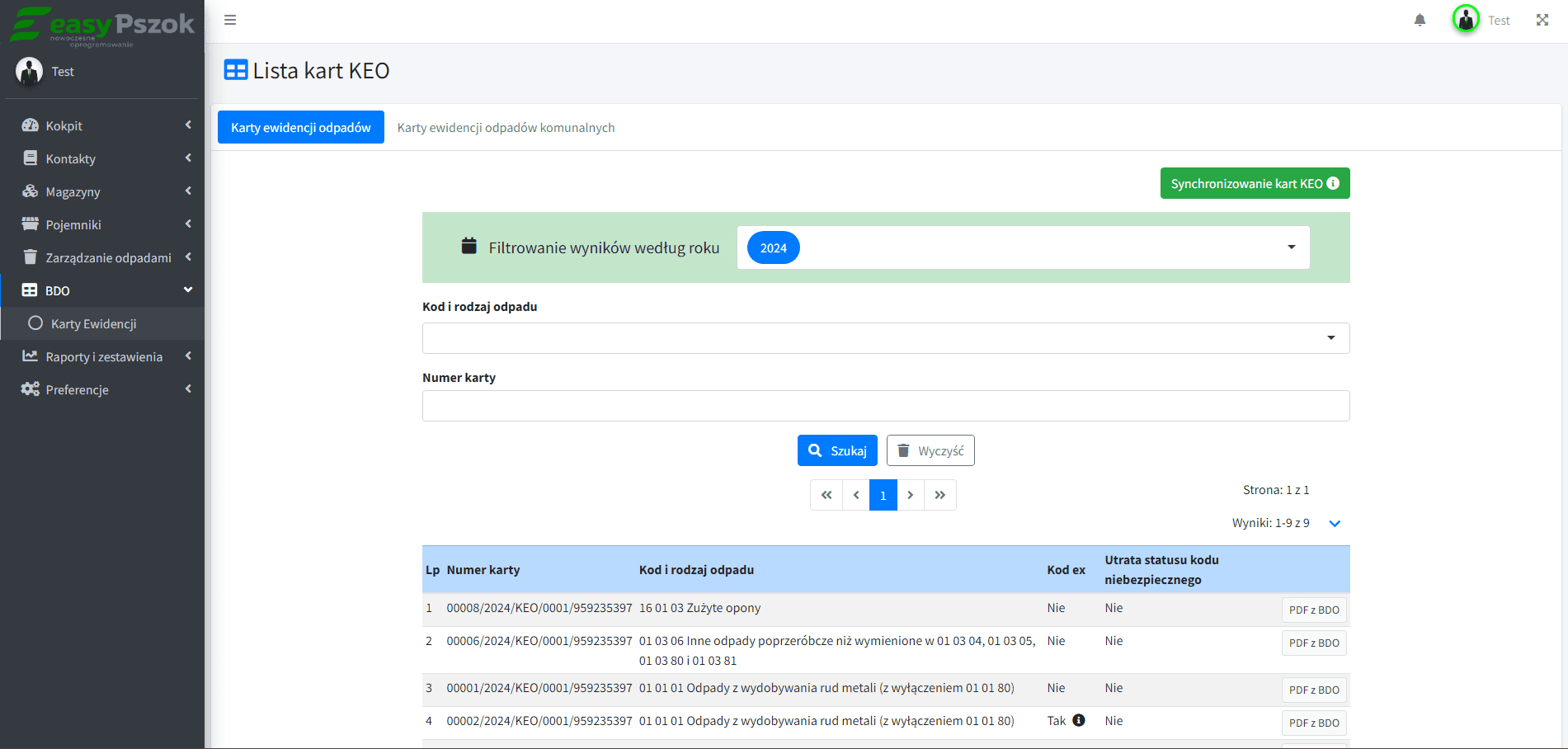Open notifications bell icon
The image size is (1568, 749).
tap(1420, 20)
